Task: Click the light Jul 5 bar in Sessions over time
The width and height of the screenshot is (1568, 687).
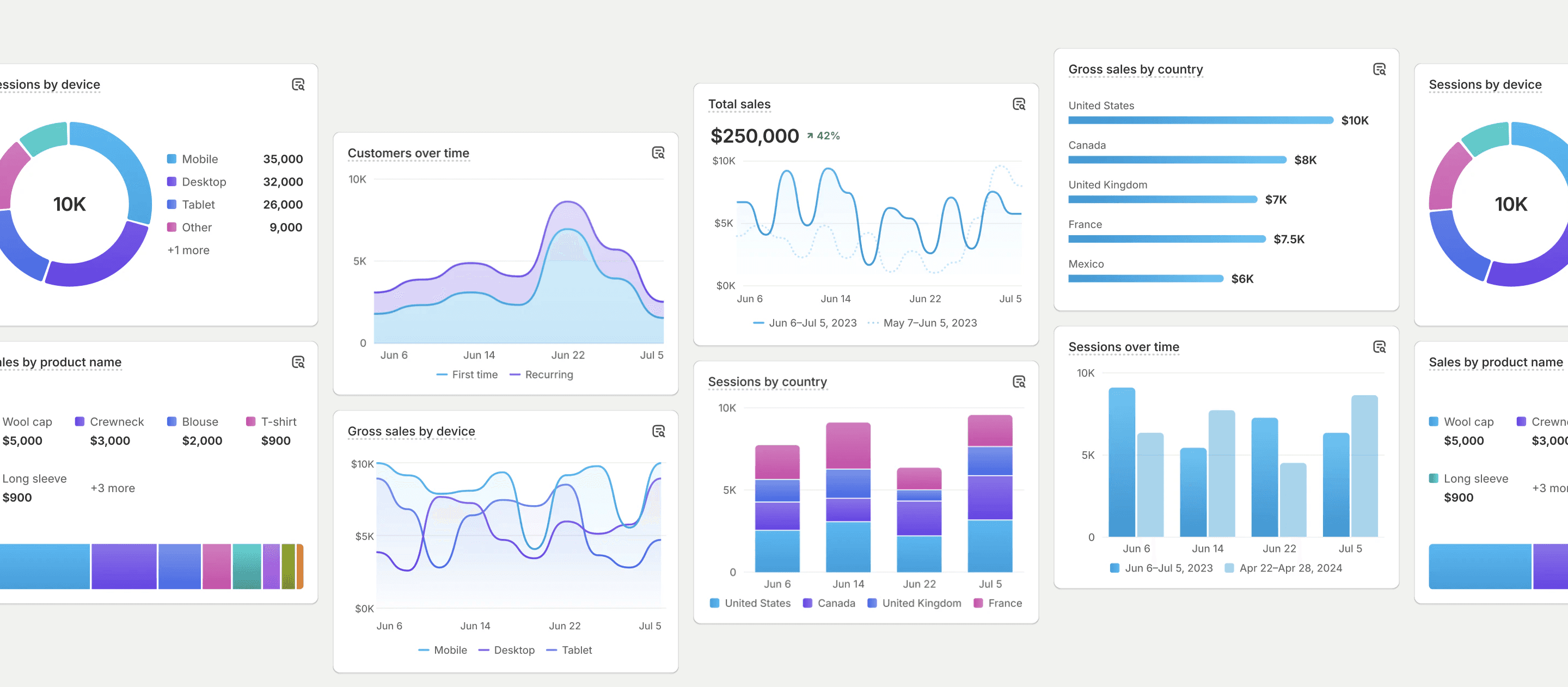Action: 1365,466
